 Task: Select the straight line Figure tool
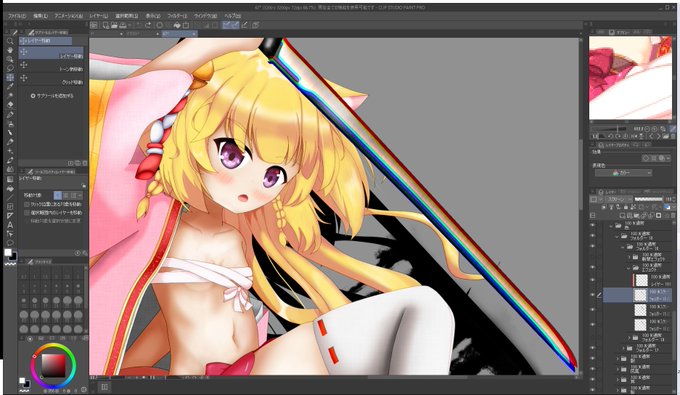10,198
